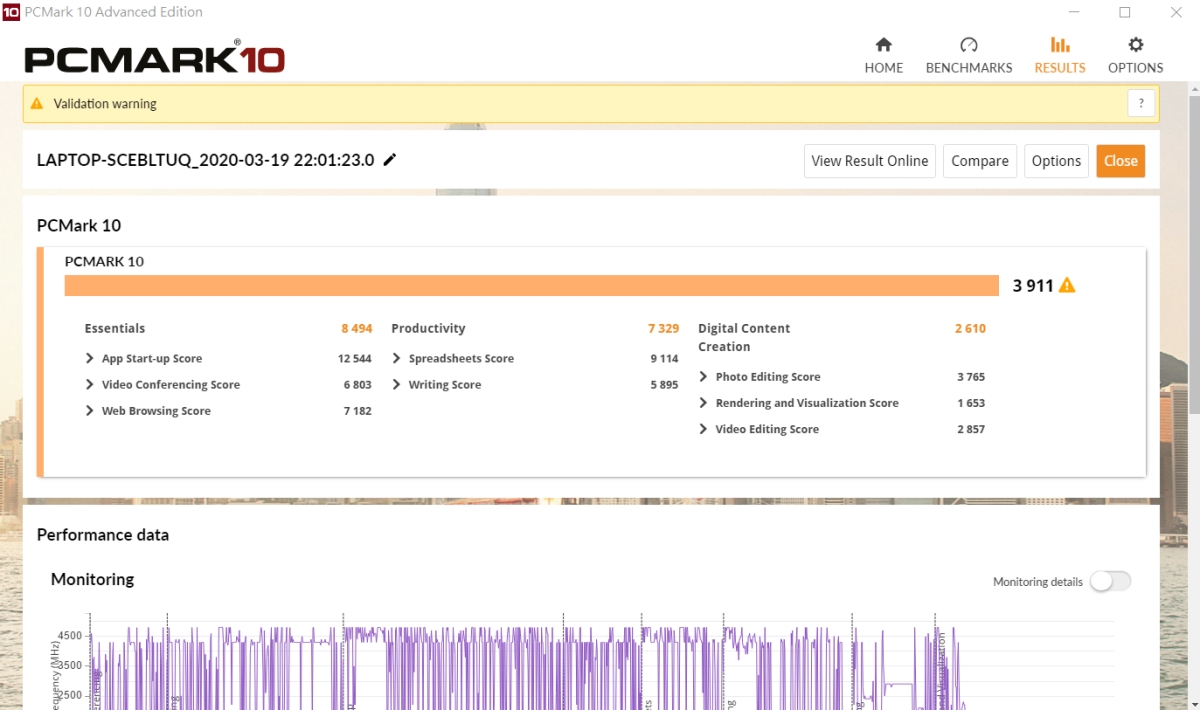Click the PCMark 10 logo
Viewport: 1200px width, 710px height.
[x=155, y=58]
